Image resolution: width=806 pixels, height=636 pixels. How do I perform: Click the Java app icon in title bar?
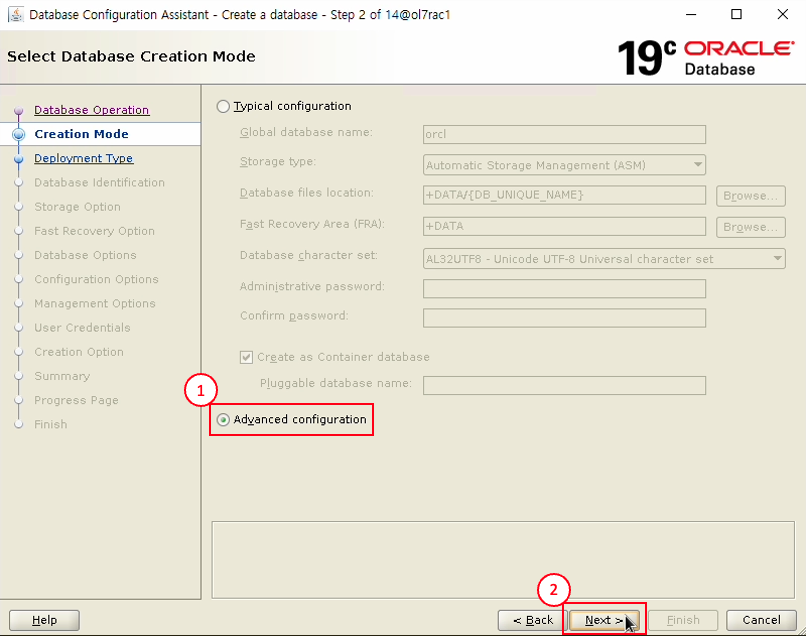16,14
